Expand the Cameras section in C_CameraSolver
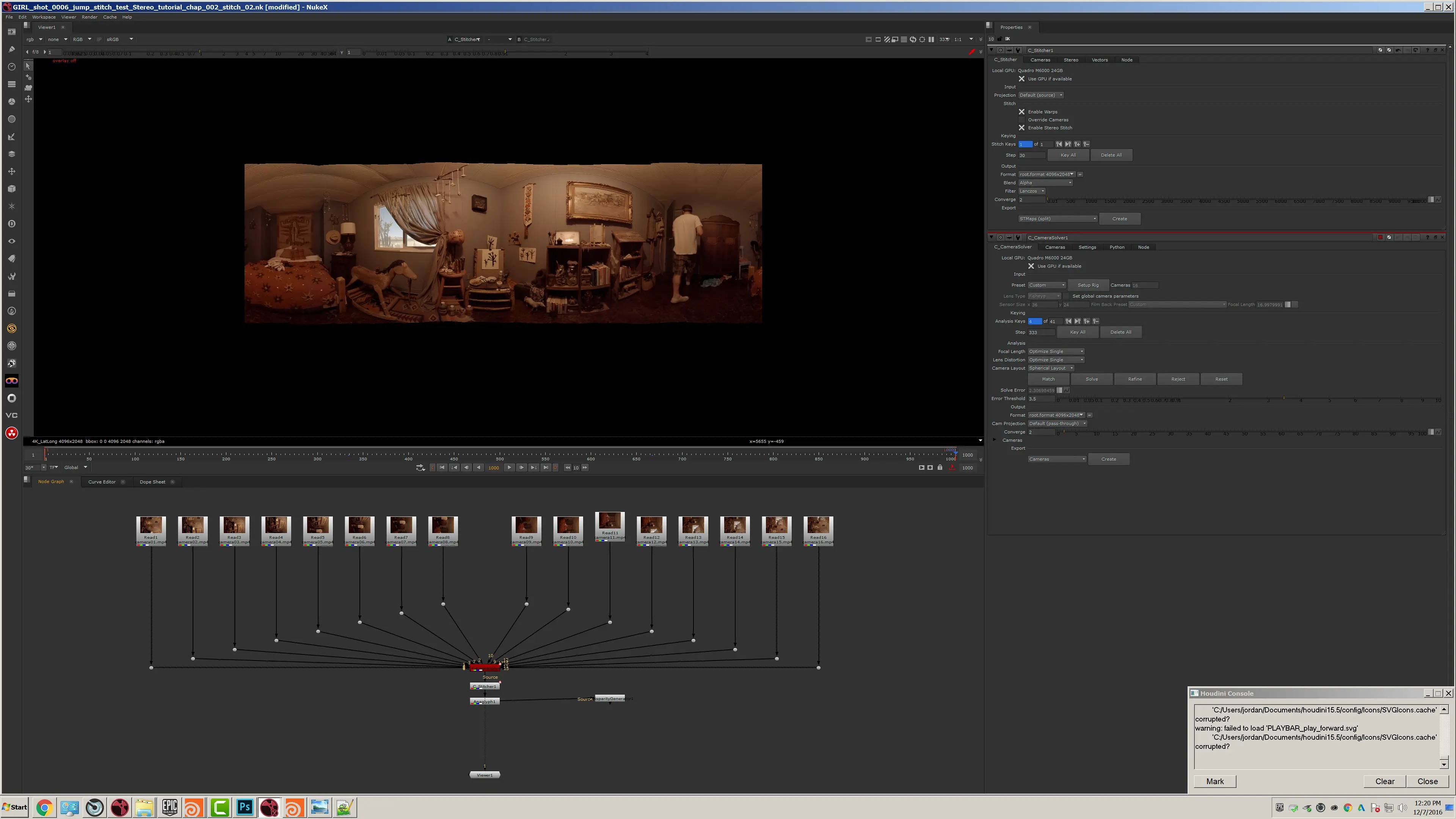 point(995,440)
